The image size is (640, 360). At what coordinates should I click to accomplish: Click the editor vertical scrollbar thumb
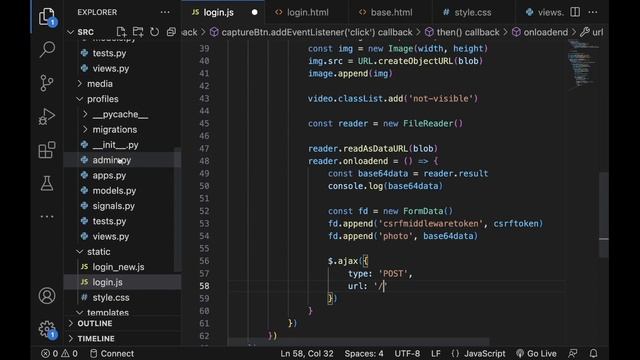(604, 215)
